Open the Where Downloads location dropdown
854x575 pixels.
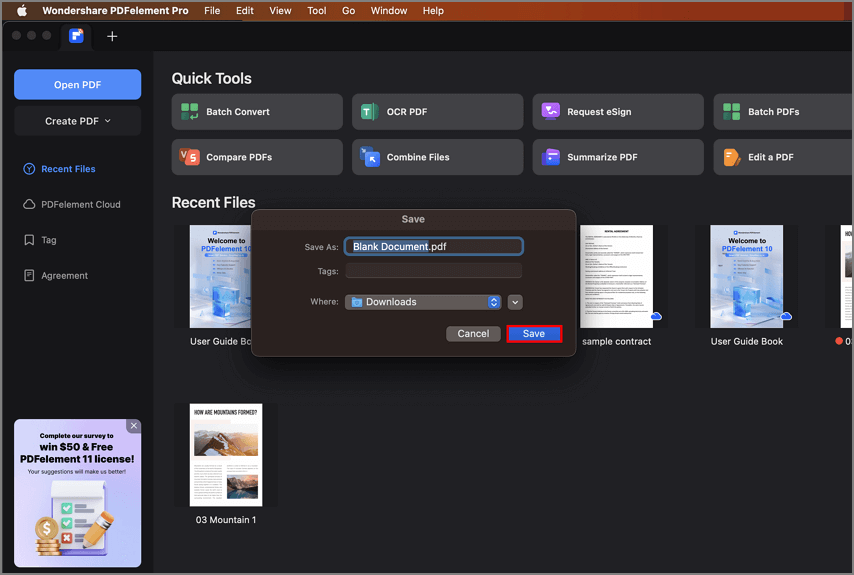(423, 302)
